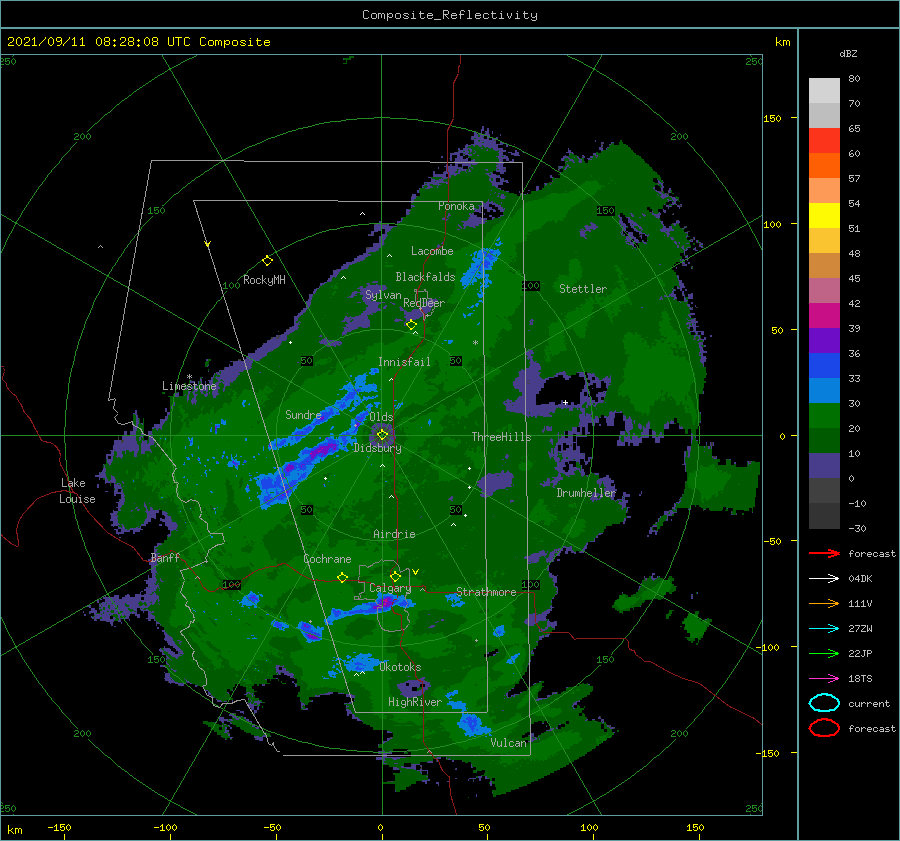The image size is (900, 841).
Task: Click the Banff label on map
Action: [x=165, y=558]
